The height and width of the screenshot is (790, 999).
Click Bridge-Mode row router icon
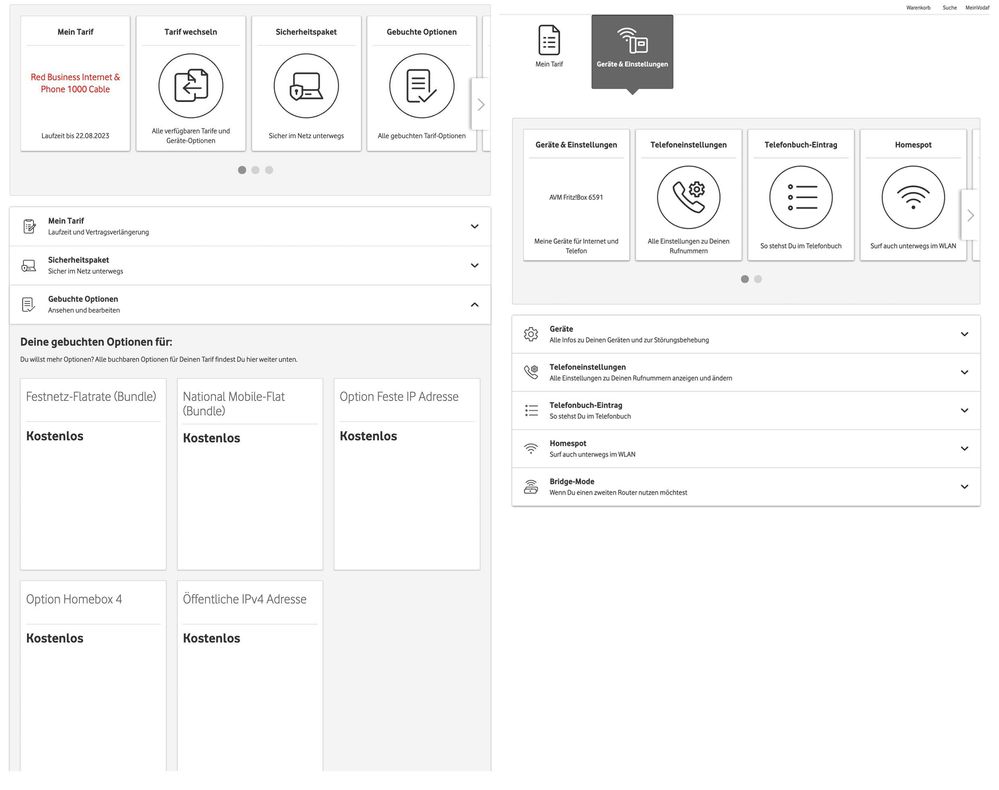(531, 487)
